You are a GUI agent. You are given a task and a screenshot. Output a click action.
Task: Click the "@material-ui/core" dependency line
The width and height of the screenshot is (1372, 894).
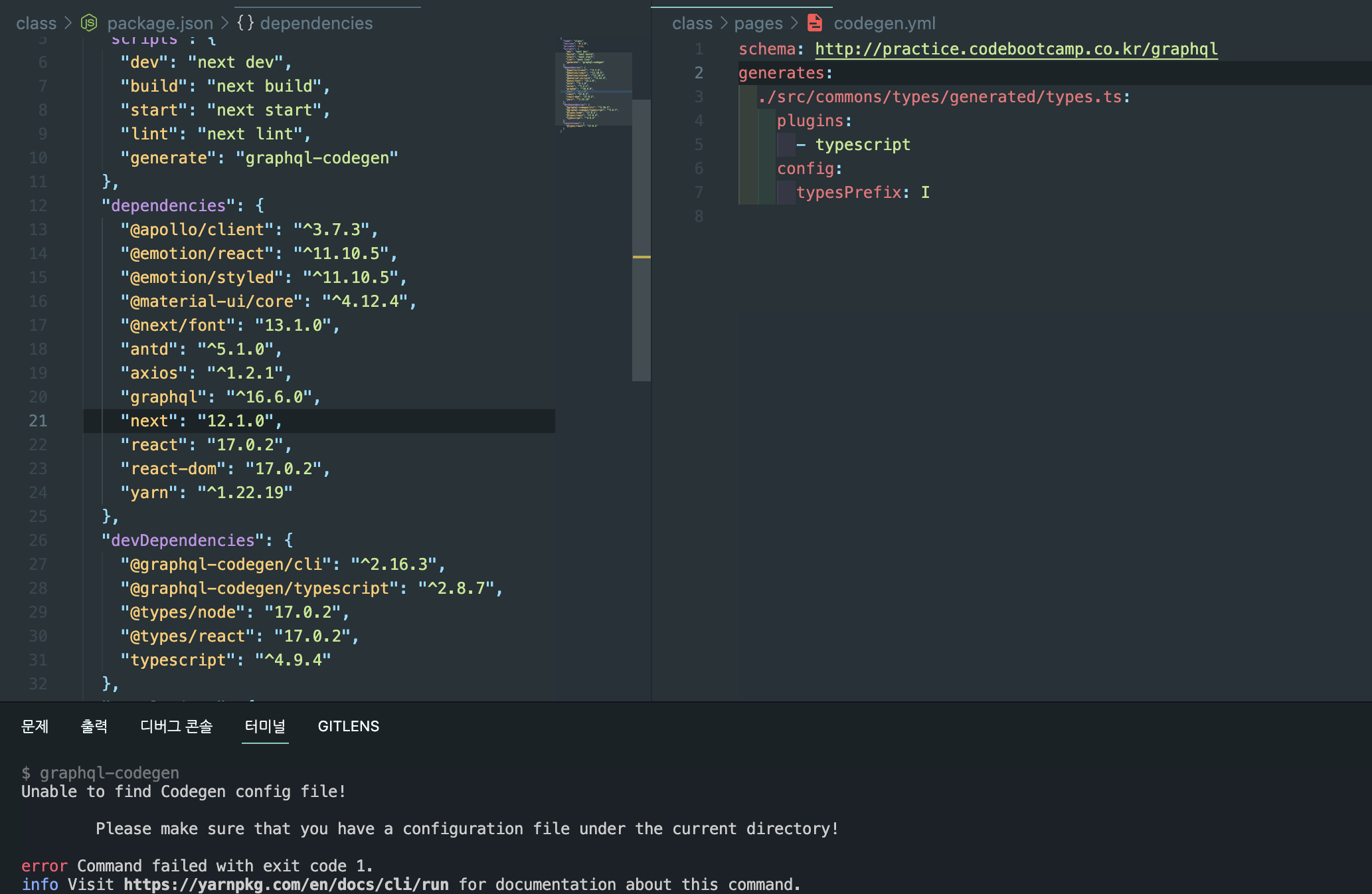268,302
